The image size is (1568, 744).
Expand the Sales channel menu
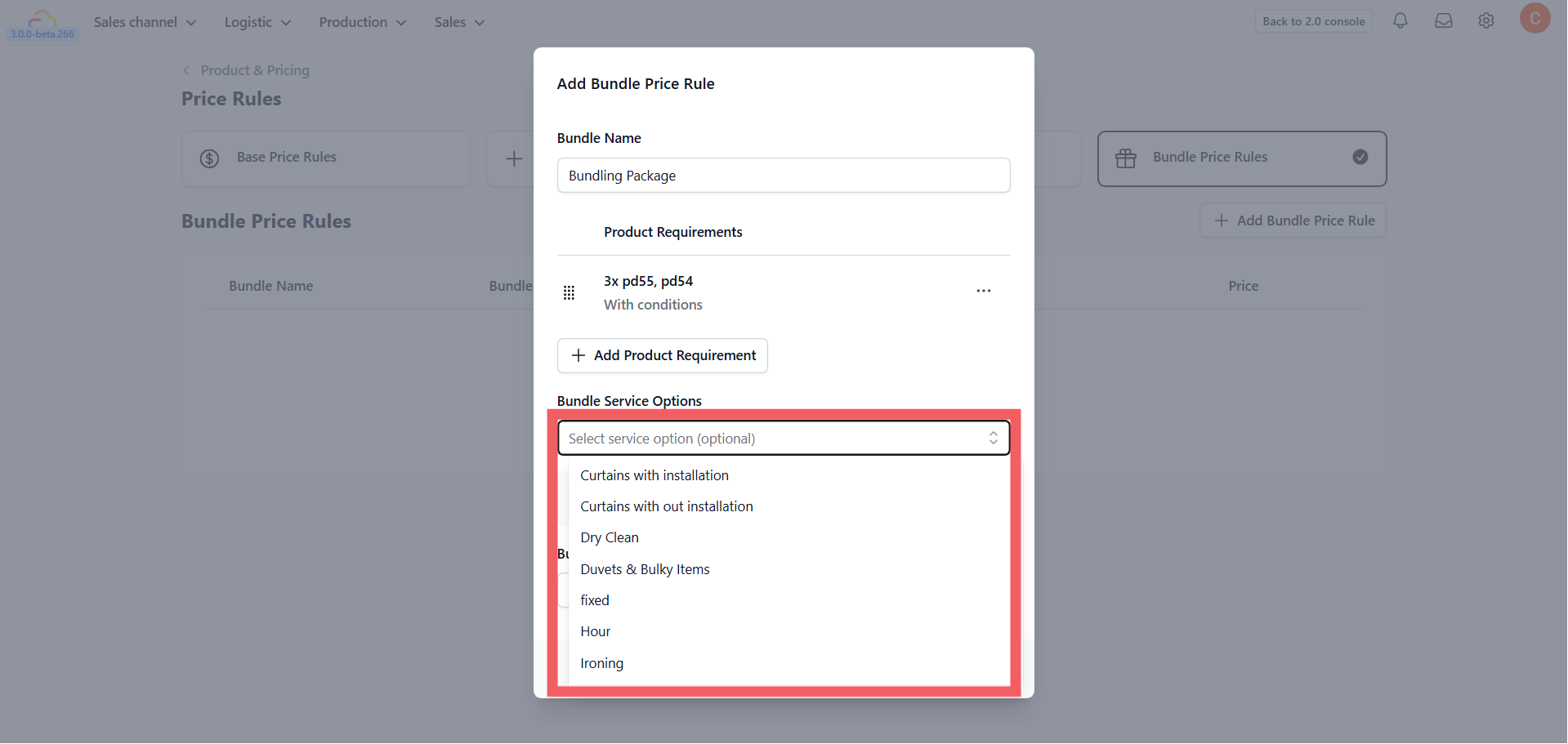(145, 22)
